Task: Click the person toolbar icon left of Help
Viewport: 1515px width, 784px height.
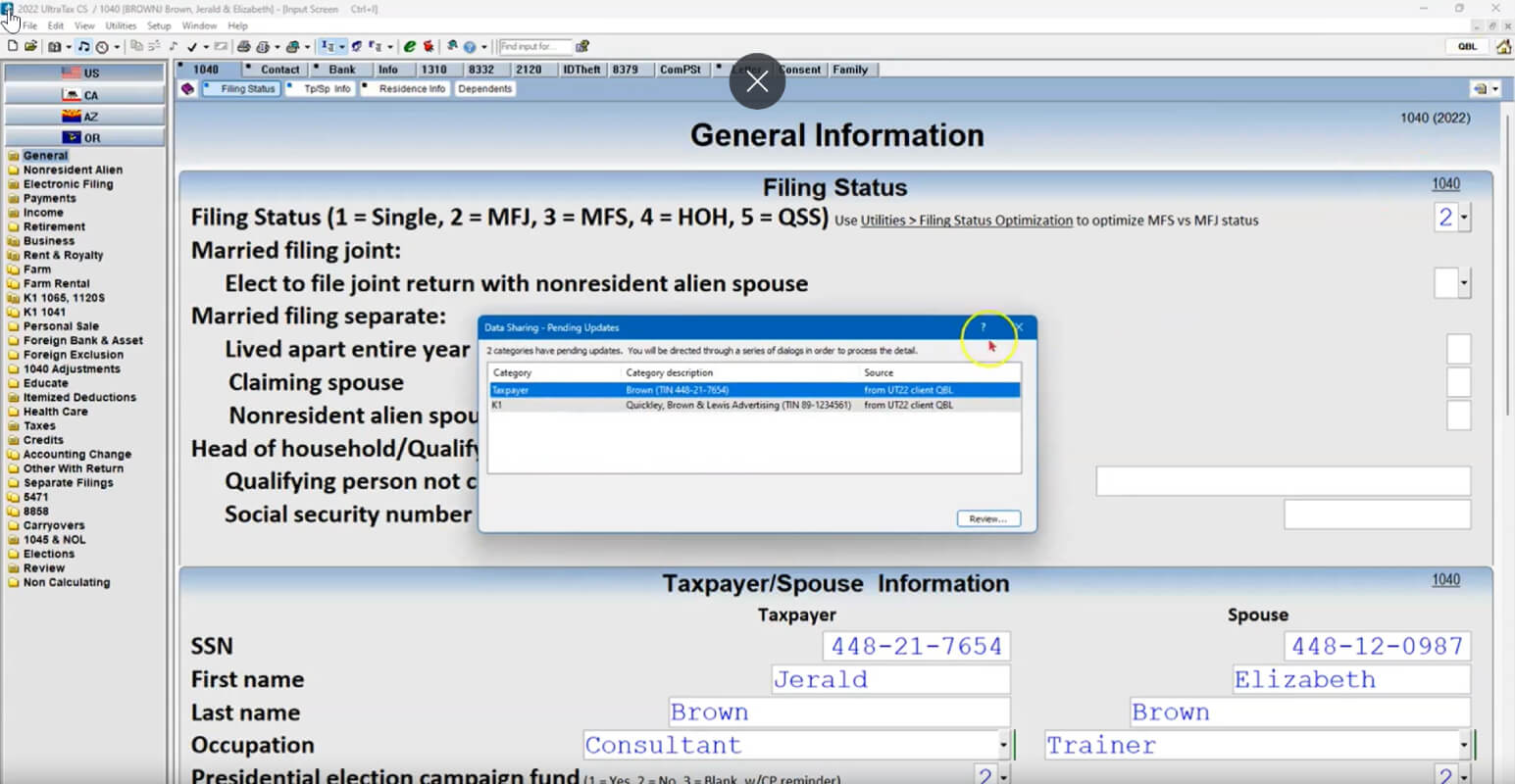Action: point(451,46)
